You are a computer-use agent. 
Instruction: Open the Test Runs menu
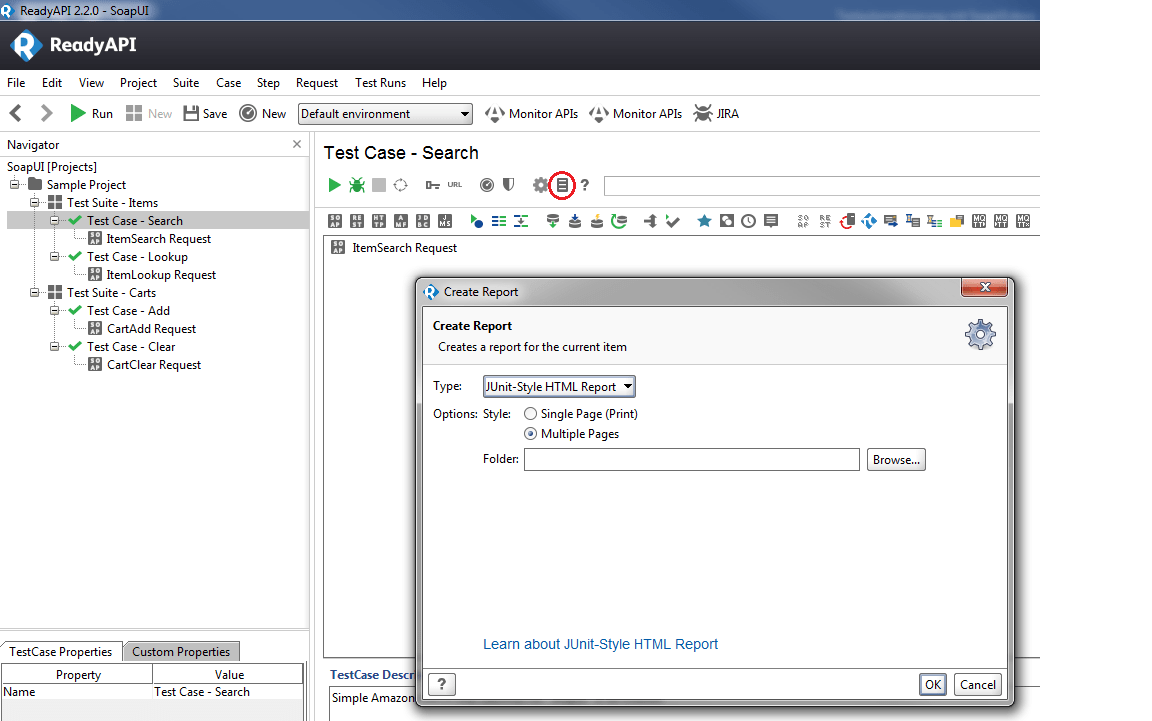click(380, 83)
